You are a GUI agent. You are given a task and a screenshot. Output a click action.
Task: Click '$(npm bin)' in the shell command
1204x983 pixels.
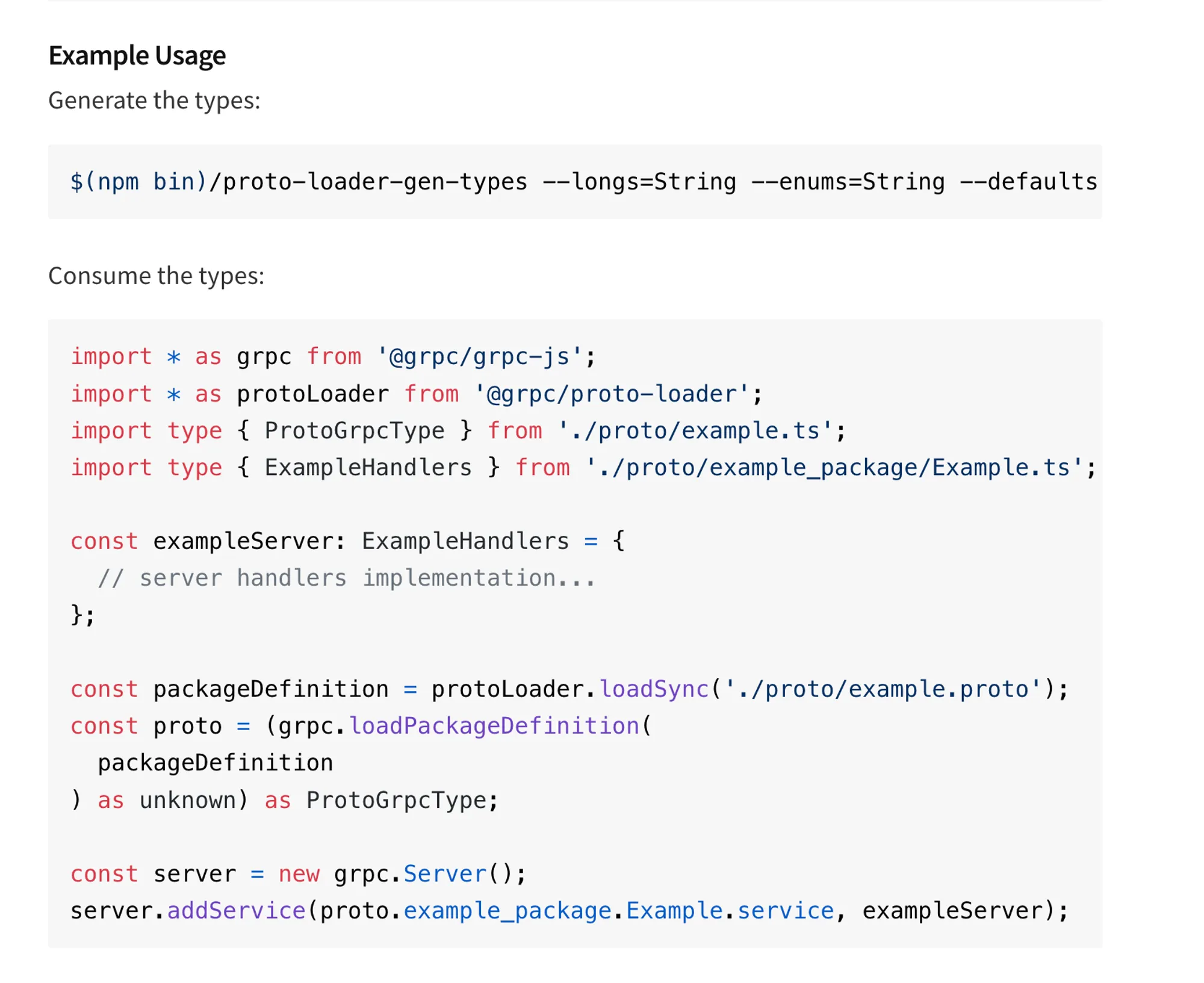tap(138, 182)
